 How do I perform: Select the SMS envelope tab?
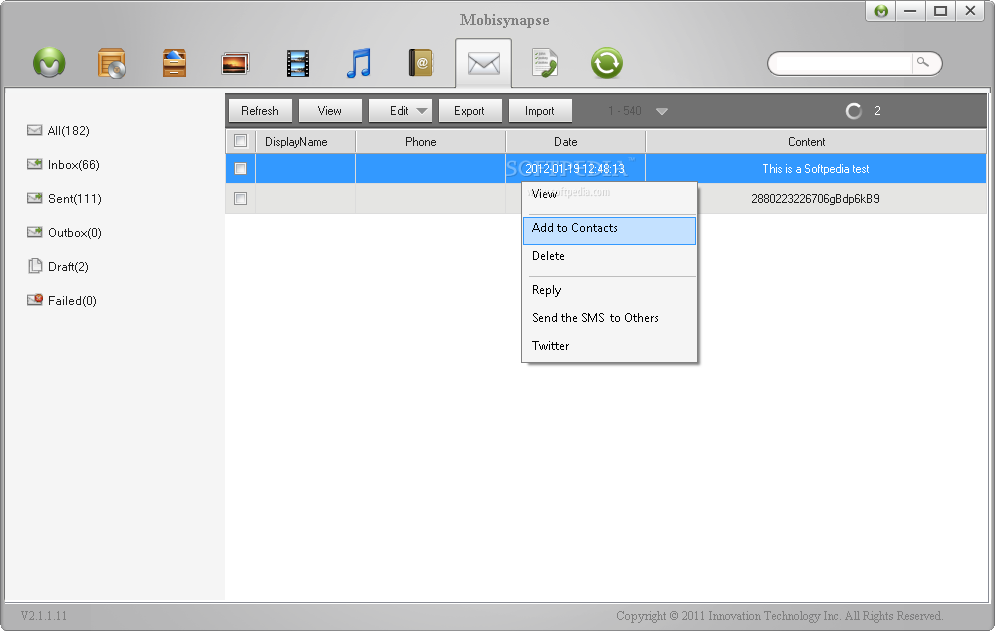[484, 63]
